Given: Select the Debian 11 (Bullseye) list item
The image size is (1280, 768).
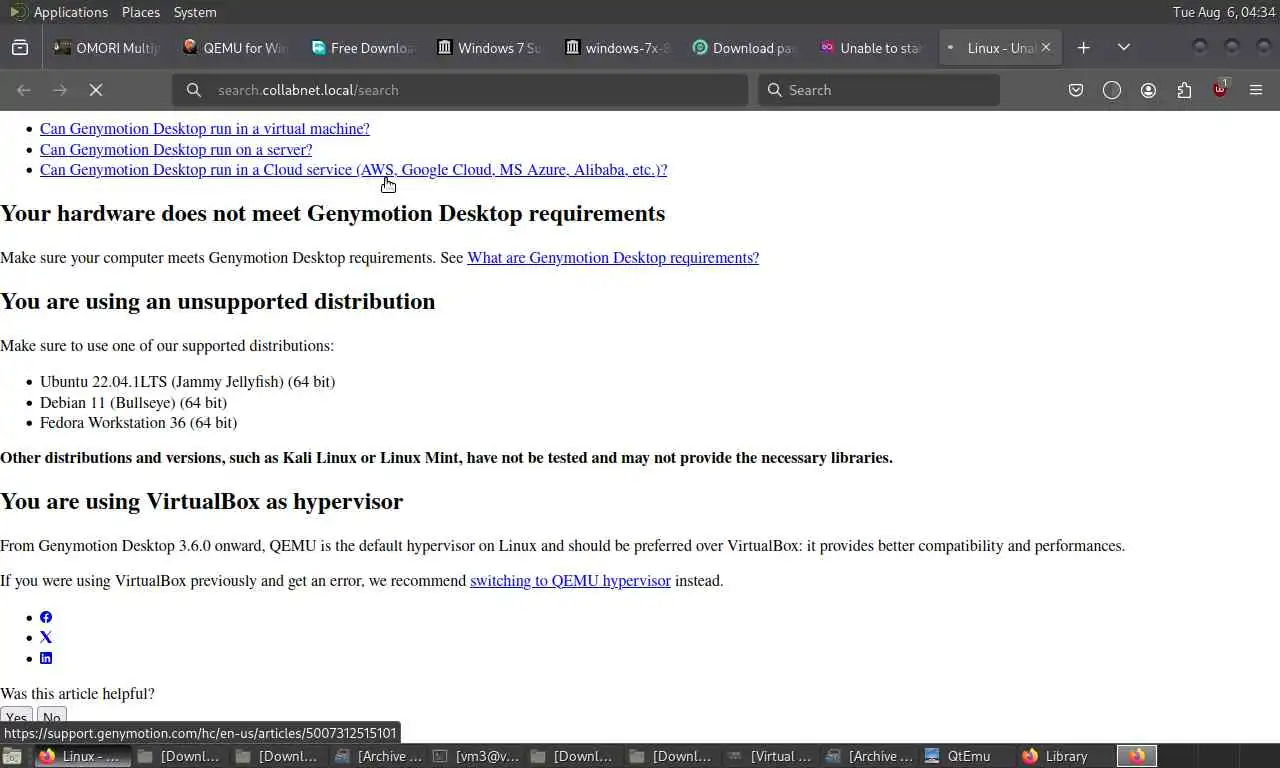Looking at the screenshot, I should 133,403.
